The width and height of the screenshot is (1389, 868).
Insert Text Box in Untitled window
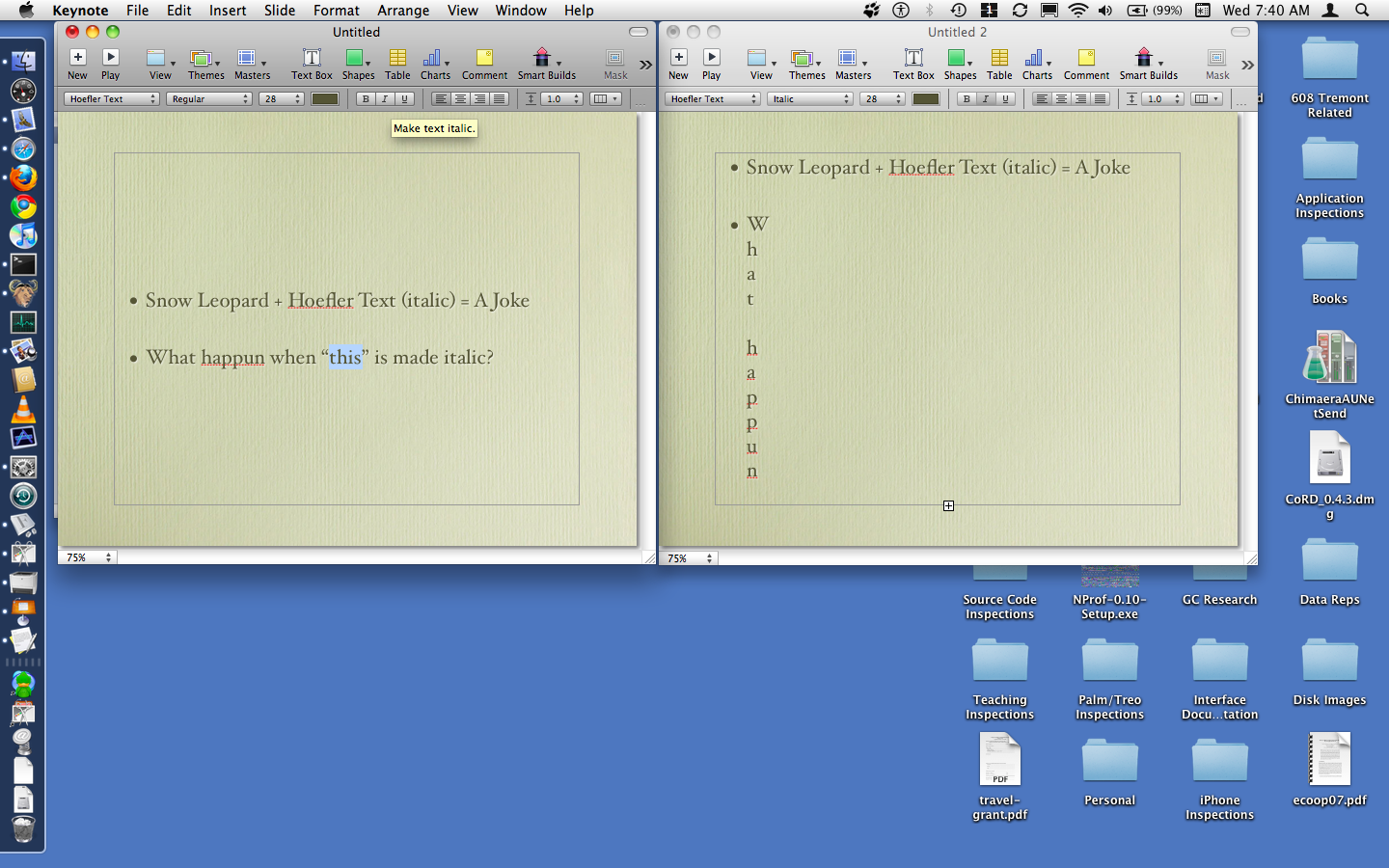coord(312,64)
